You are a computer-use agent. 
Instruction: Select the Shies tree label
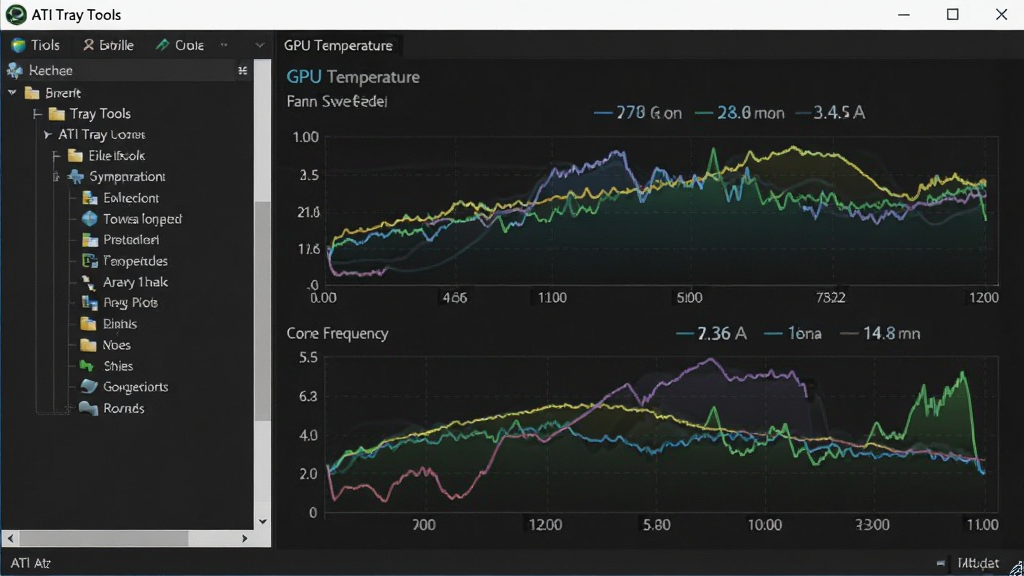[118, 366]
